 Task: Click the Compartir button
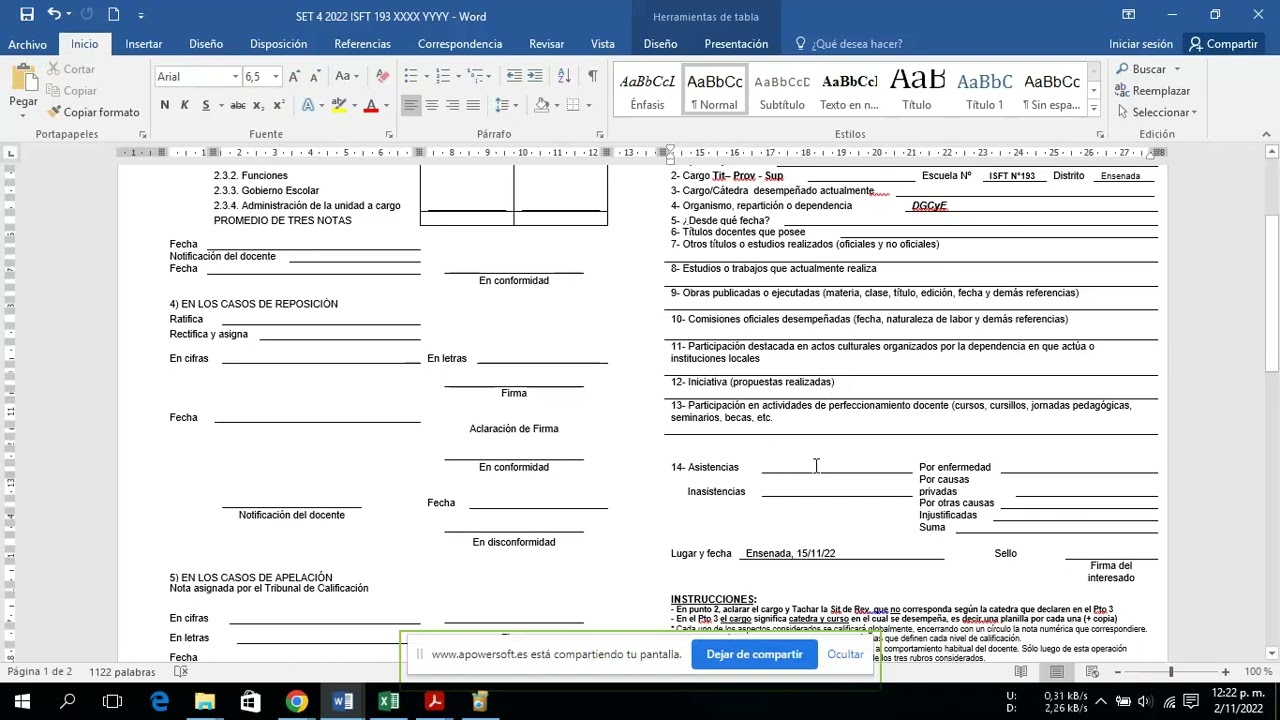point(1222,44)
